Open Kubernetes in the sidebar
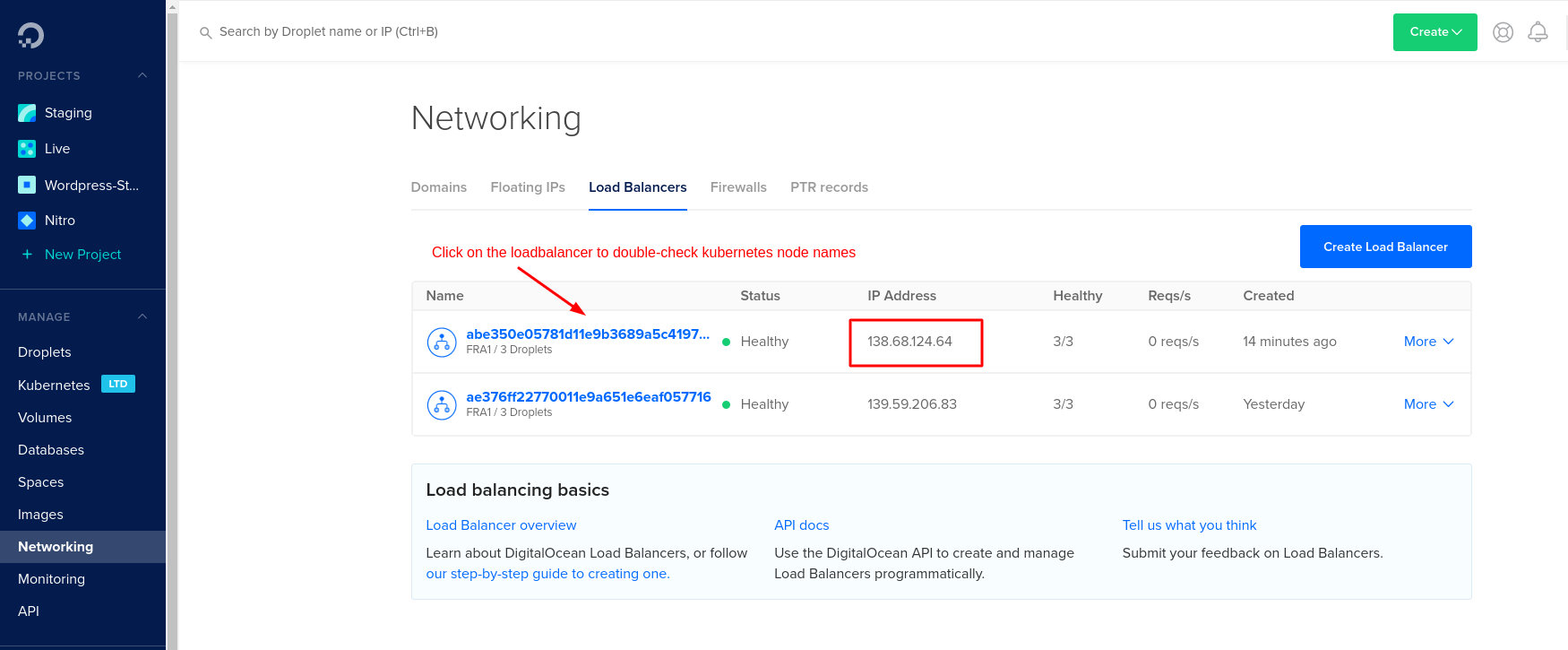 pyautogui.click(x=54, y=386)
